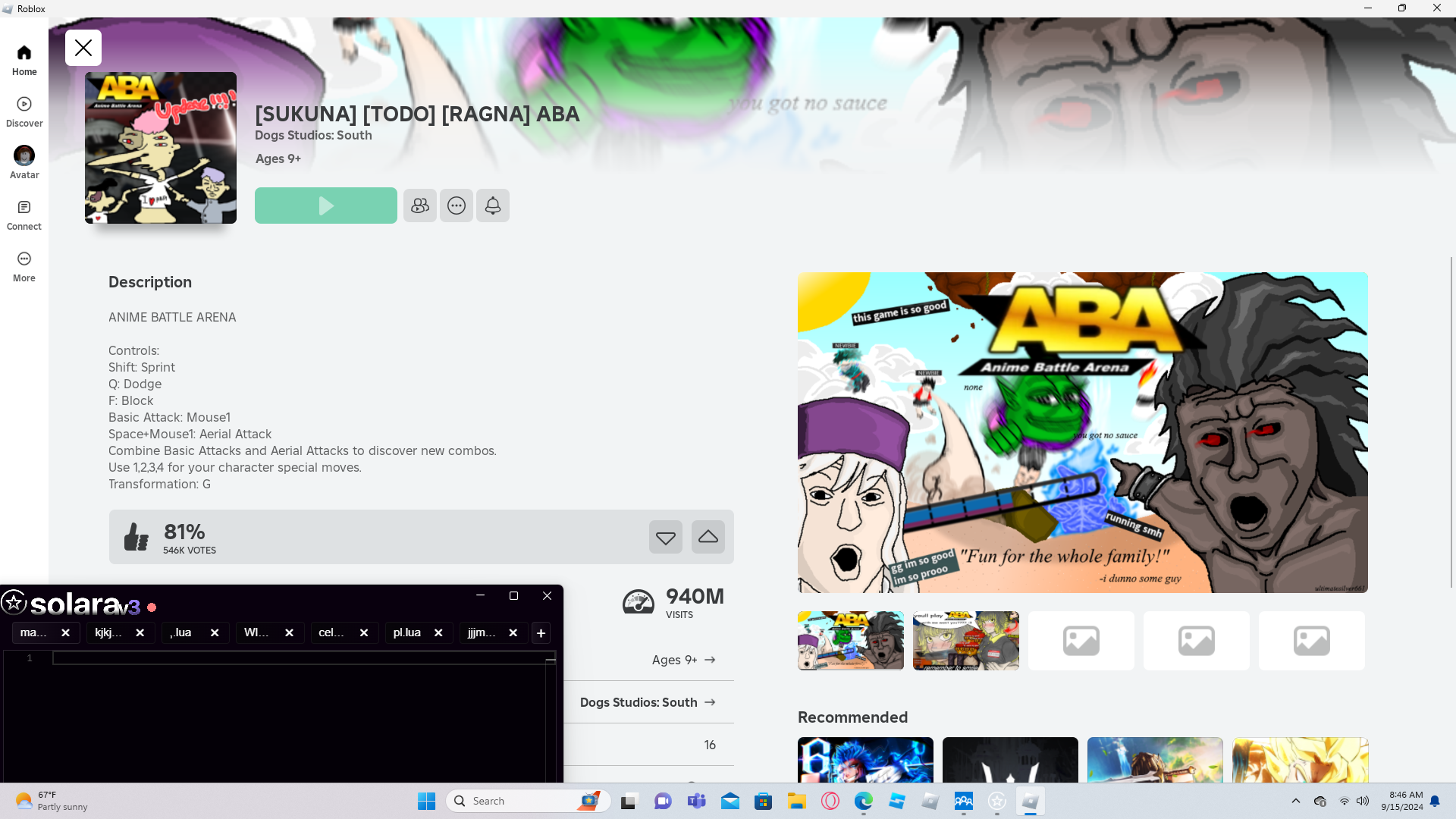Viewport: 1456px width, 819px height.
Task: Open the Windows Start menu
Action: 427,801
